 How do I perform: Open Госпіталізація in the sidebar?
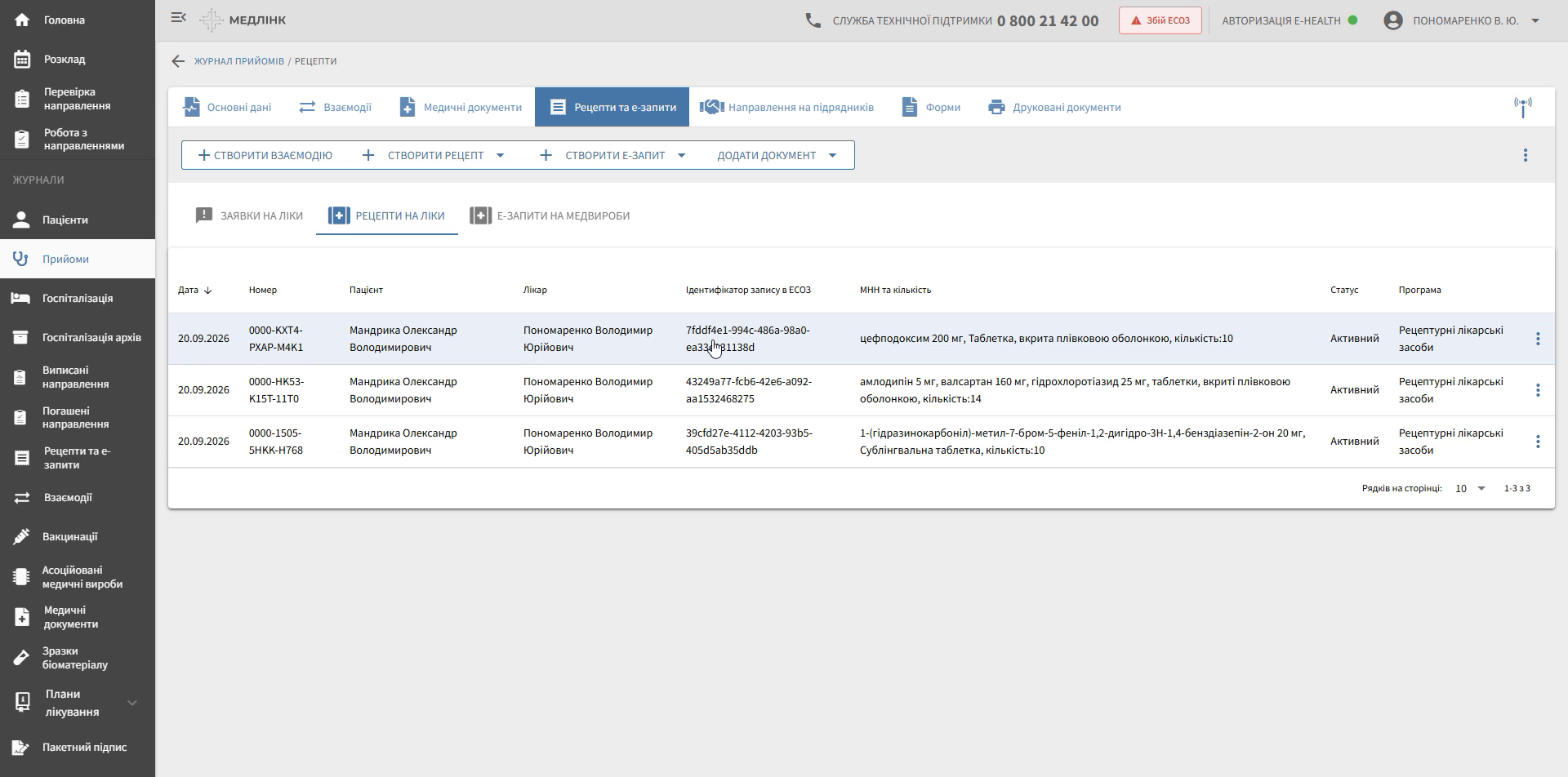pos(78,298)
